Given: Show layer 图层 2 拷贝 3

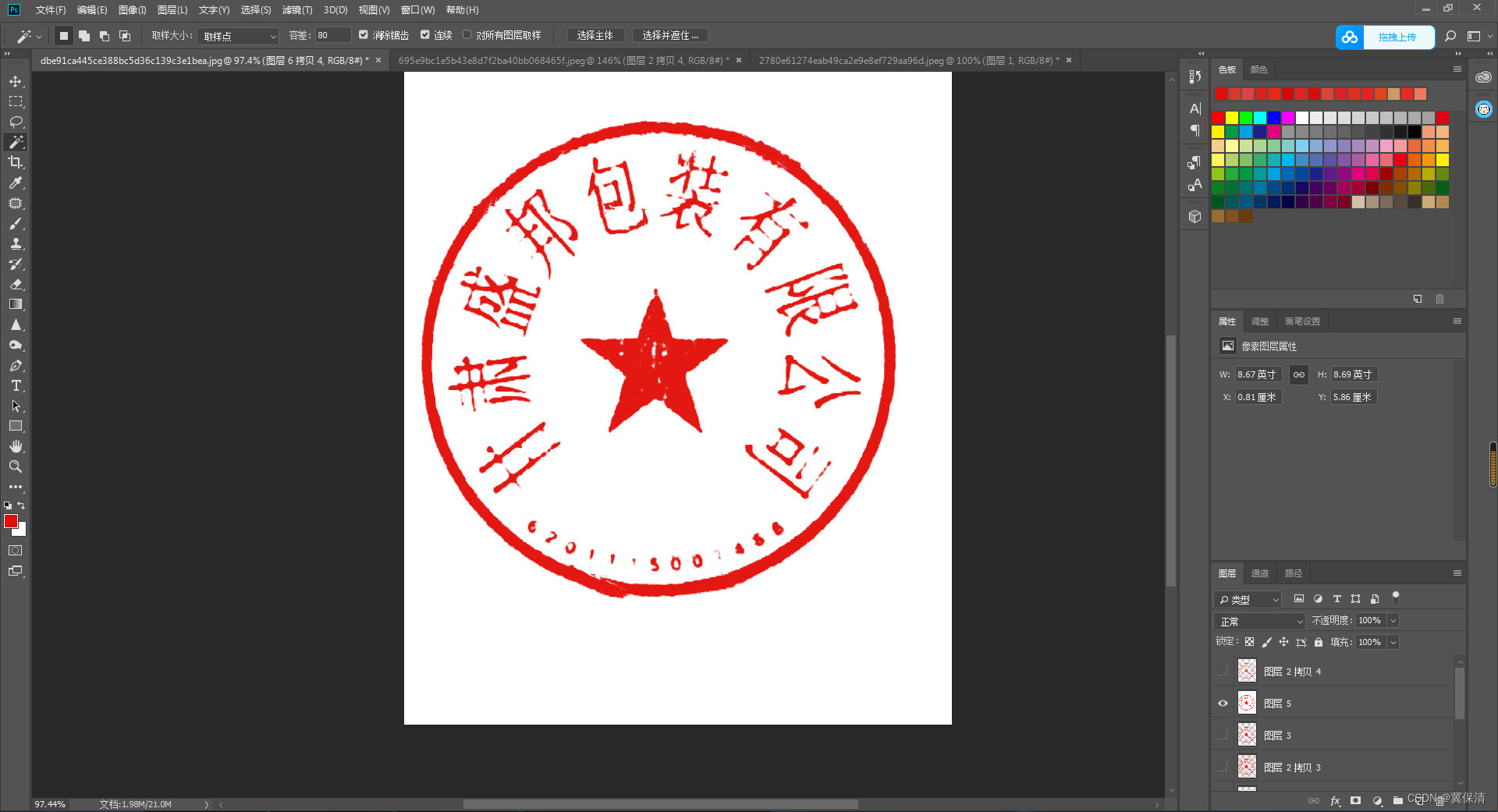Looking at the screenshot, I should pyautogui.click(x=1223, y=768).
